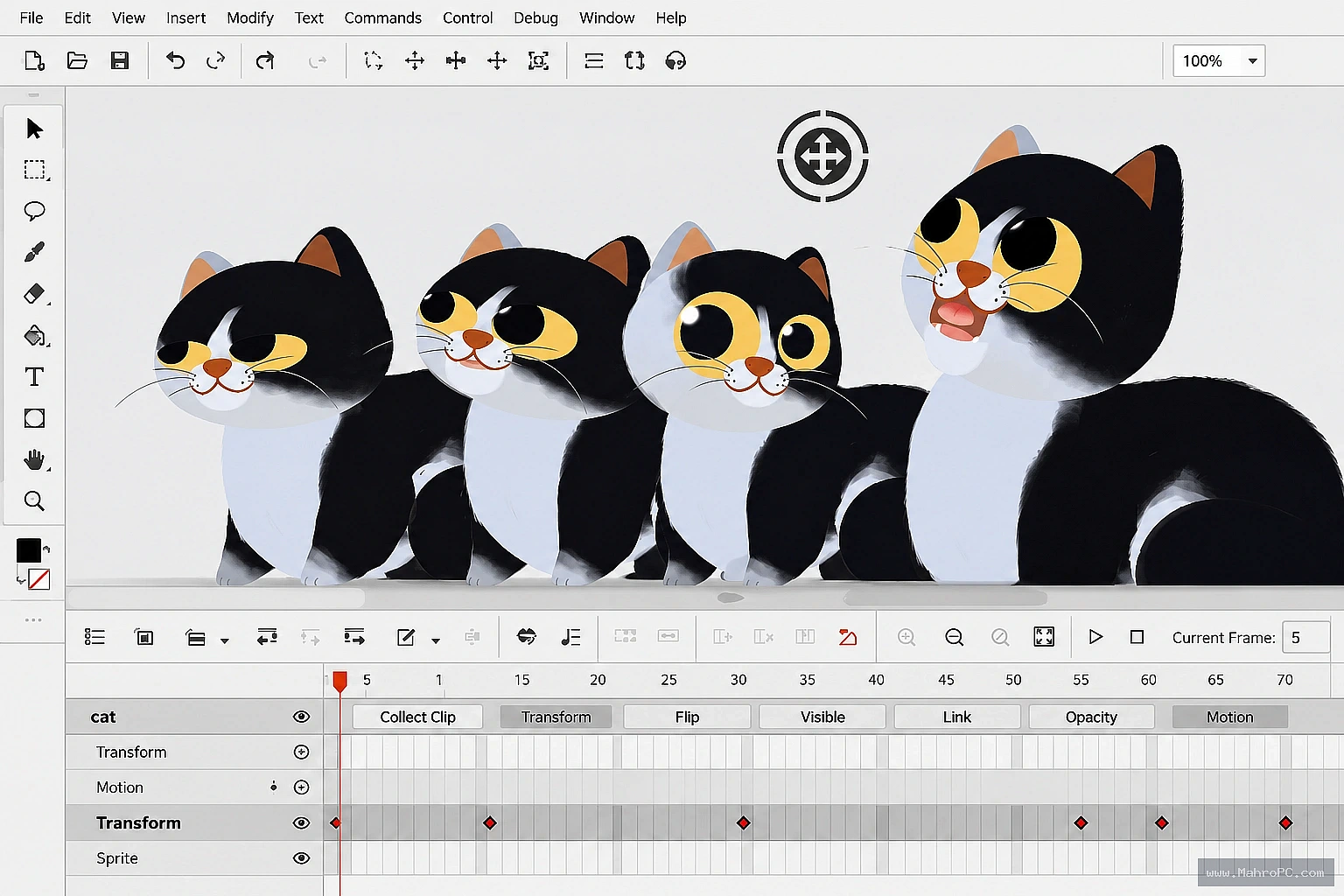Click the Motion button in timeline header
Viewport: 1344px width, 896px height.
1229,717
